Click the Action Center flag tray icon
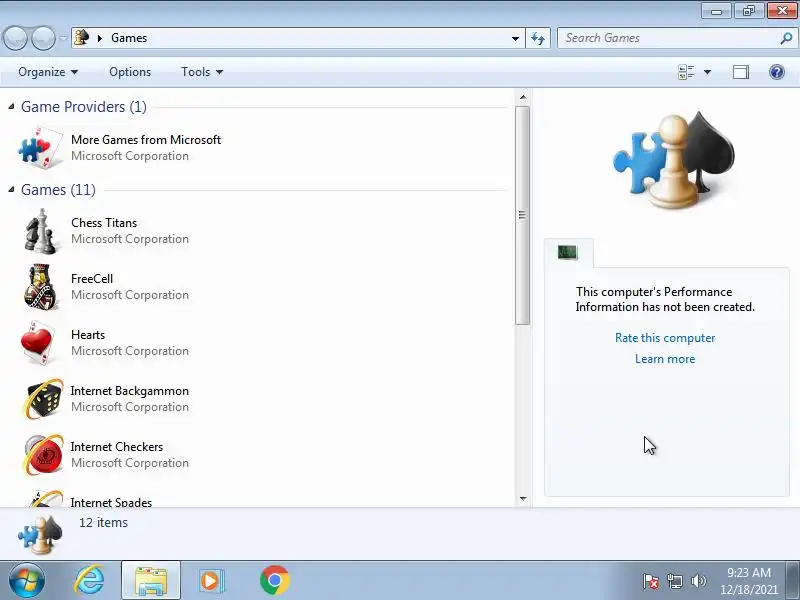The image size is (800, 600). click(x=651, y=581)
